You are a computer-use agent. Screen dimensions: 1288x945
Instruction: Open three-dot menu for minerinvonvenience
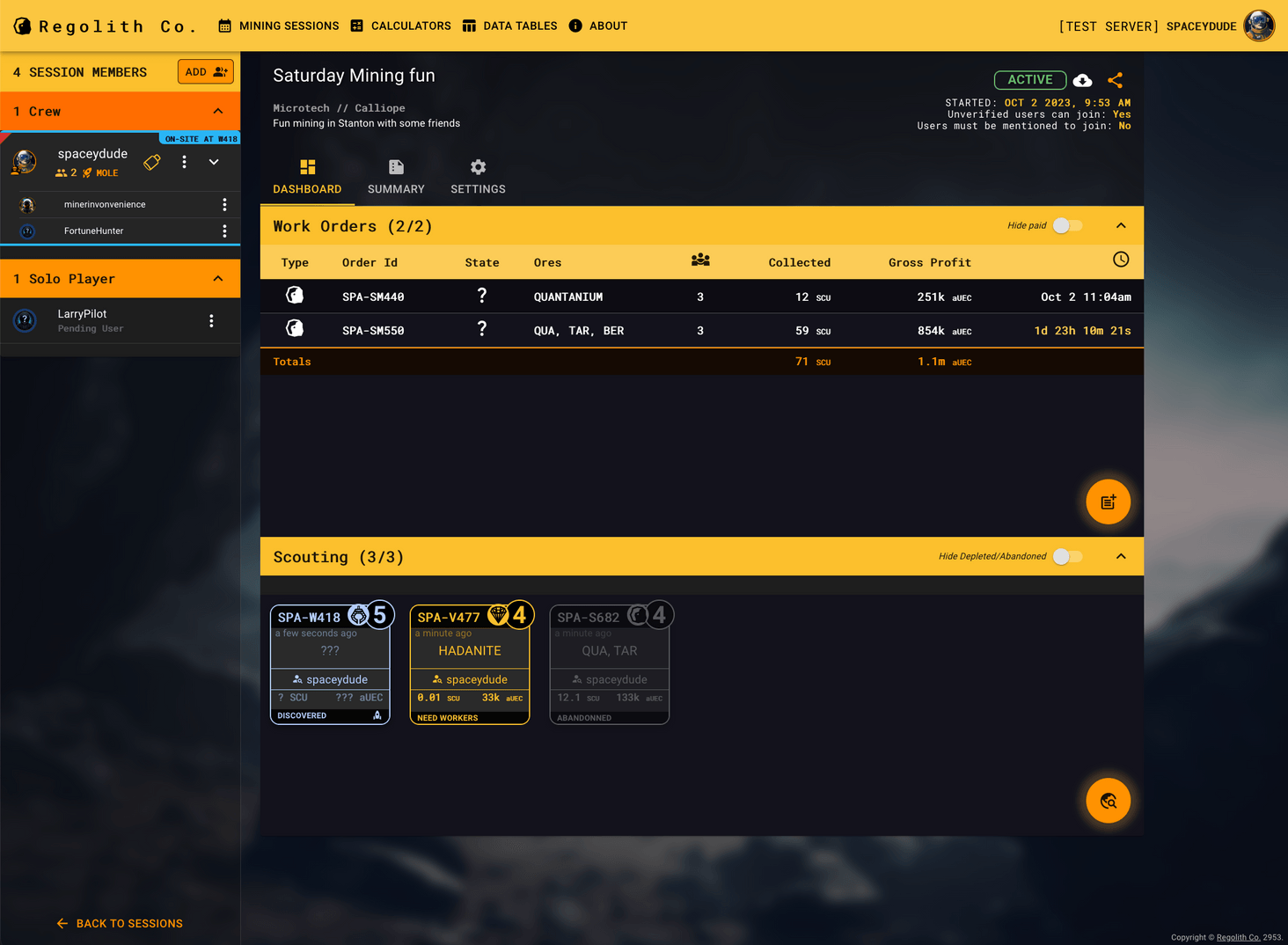(224, 205)
